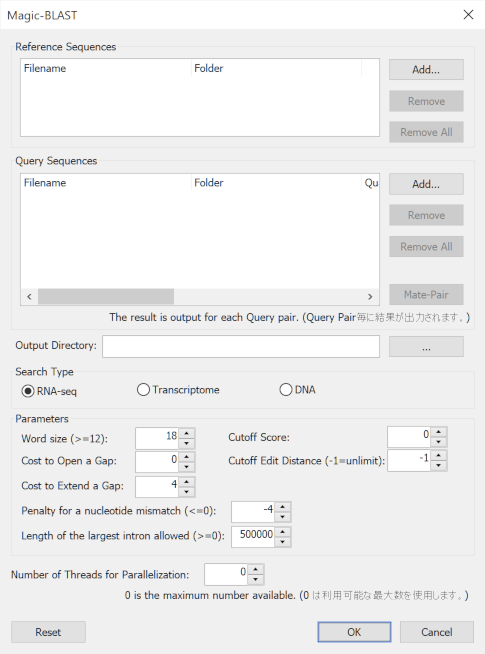Select RNA-seq search type

[x=49, y=391]
